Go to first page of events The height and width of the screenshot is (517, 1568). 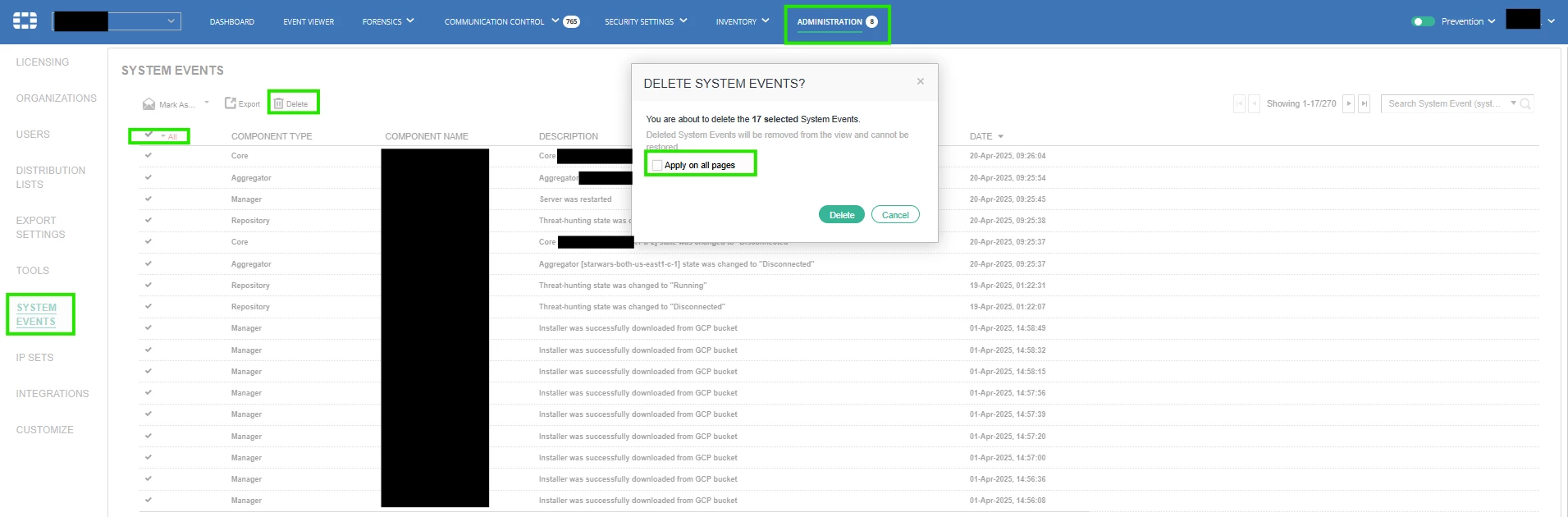[1240, 103]
